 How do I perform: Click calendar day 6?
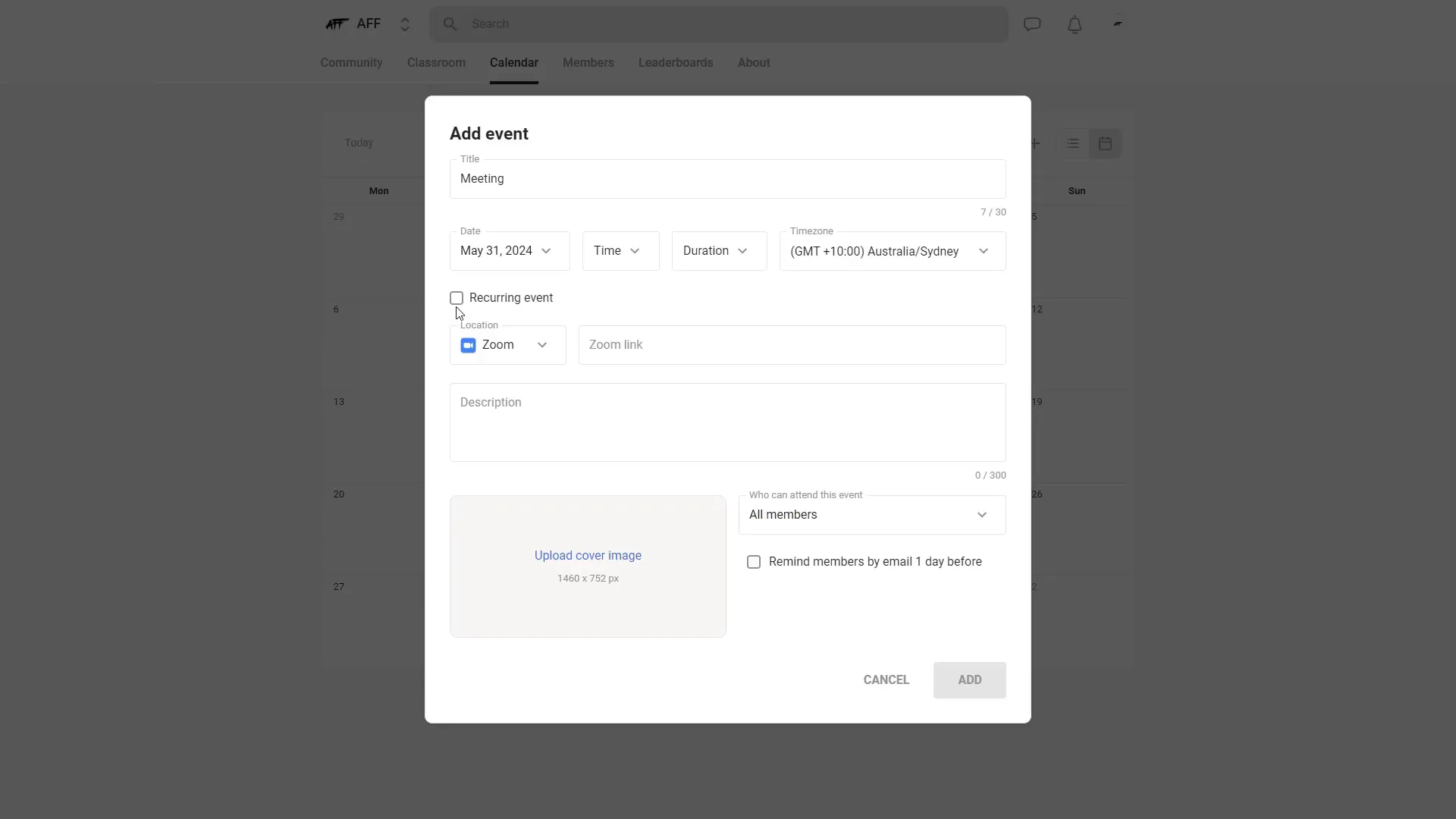click(336, 309)
